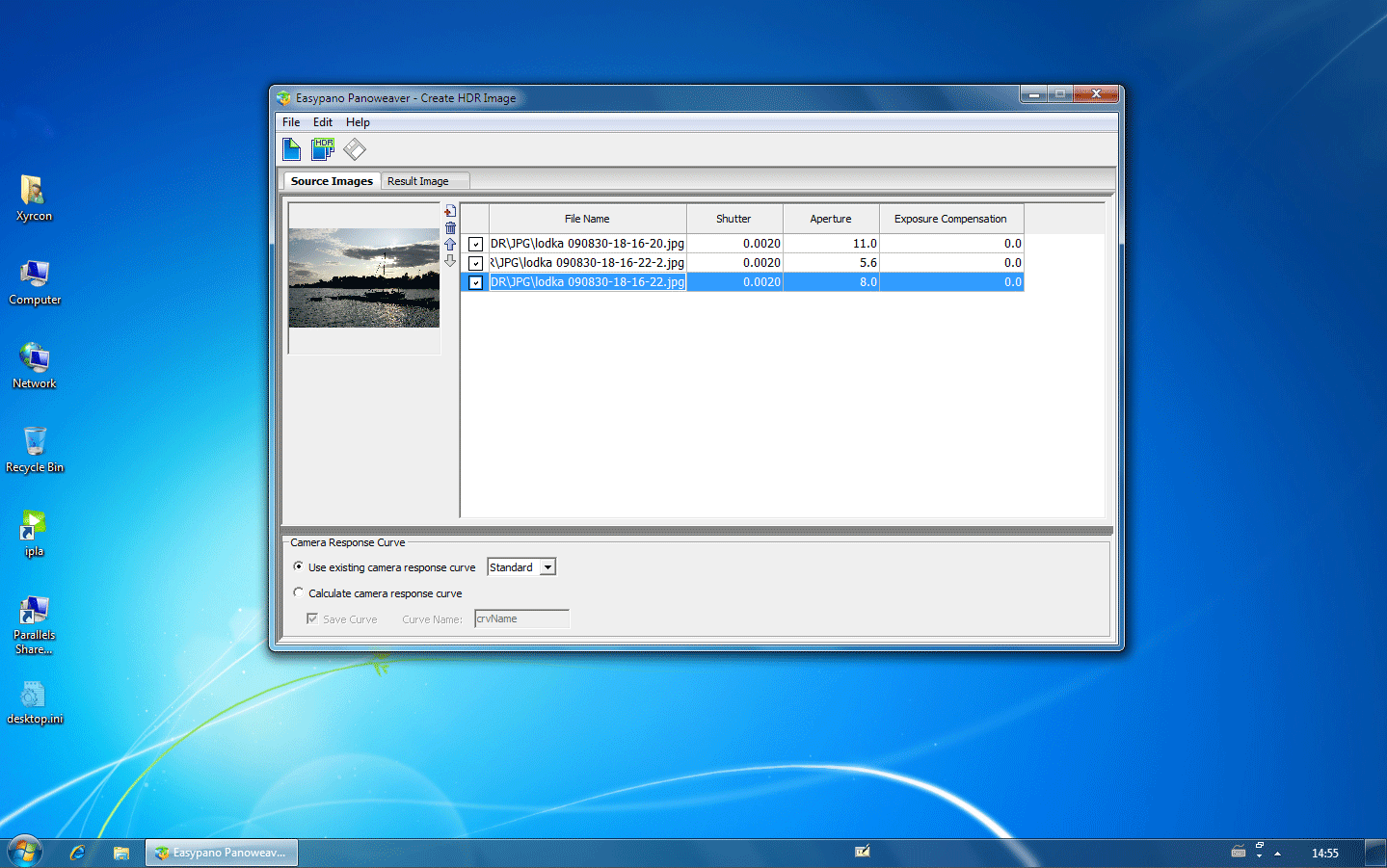Click the Aperture column header

click(x=831, y=219)
